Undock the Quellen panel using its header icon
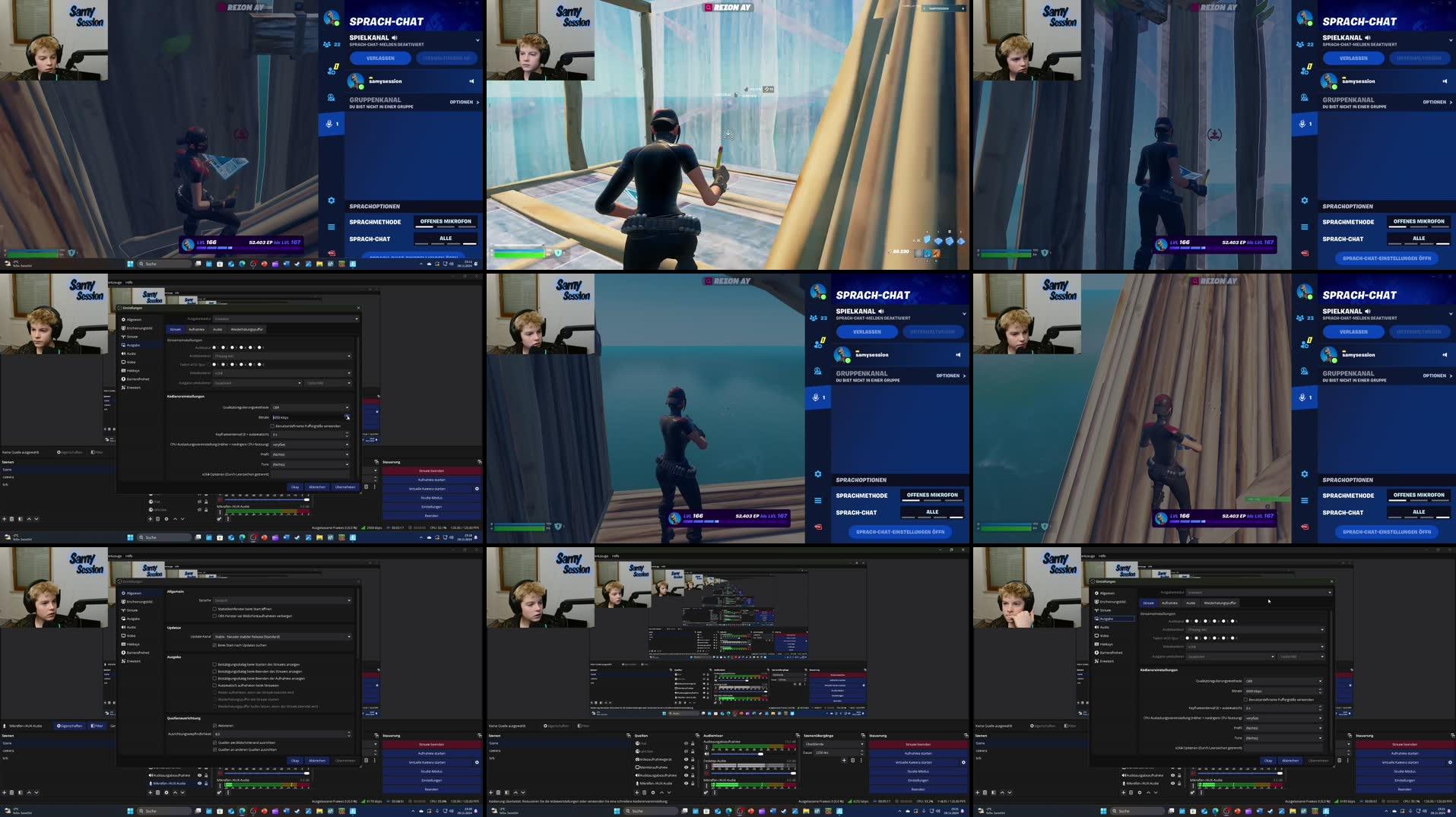Viewport: 1456px width, 817px height. (697, 736)
